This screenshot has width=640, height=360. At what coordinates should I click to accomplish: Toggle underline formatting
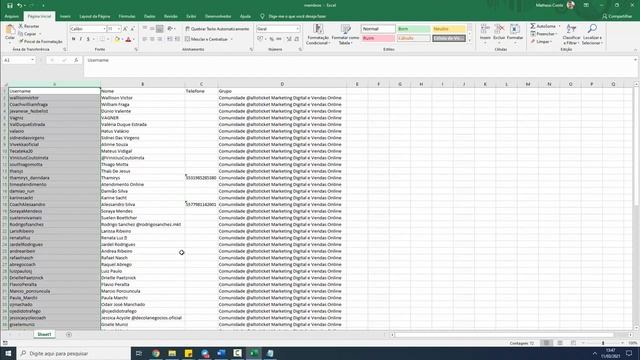coord(88,39)
